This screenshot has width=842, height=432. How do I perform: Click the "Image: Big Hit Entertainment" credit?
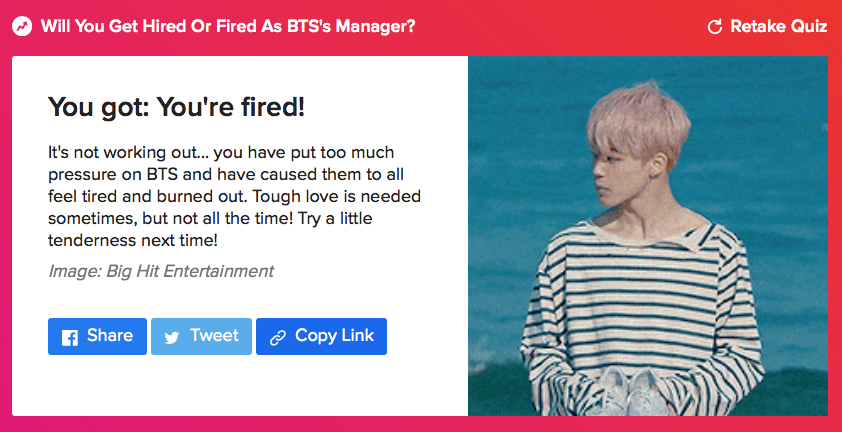pos(161,271)
